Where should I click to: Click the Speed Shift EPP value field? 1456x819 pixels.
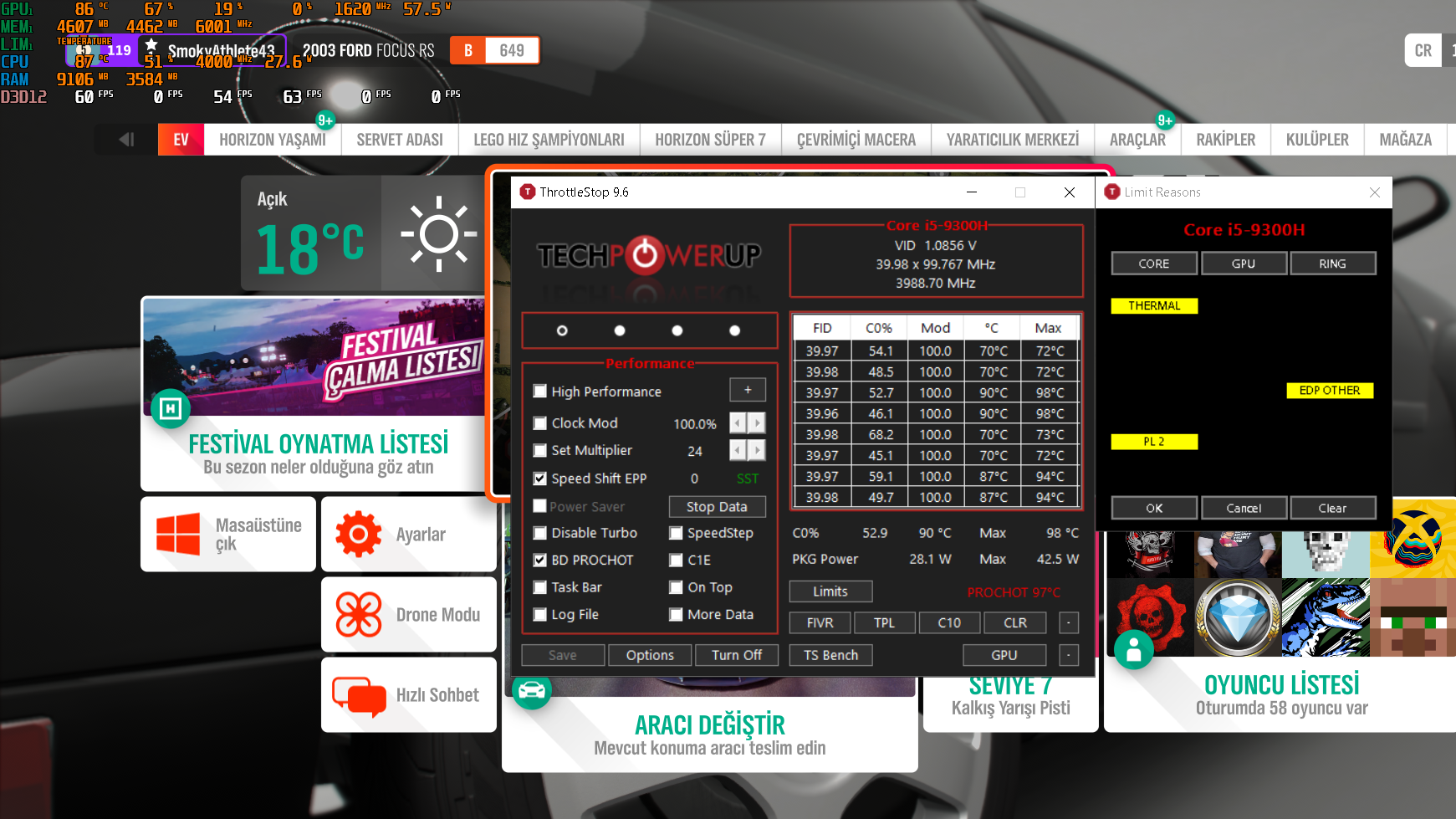coord(695,479)
